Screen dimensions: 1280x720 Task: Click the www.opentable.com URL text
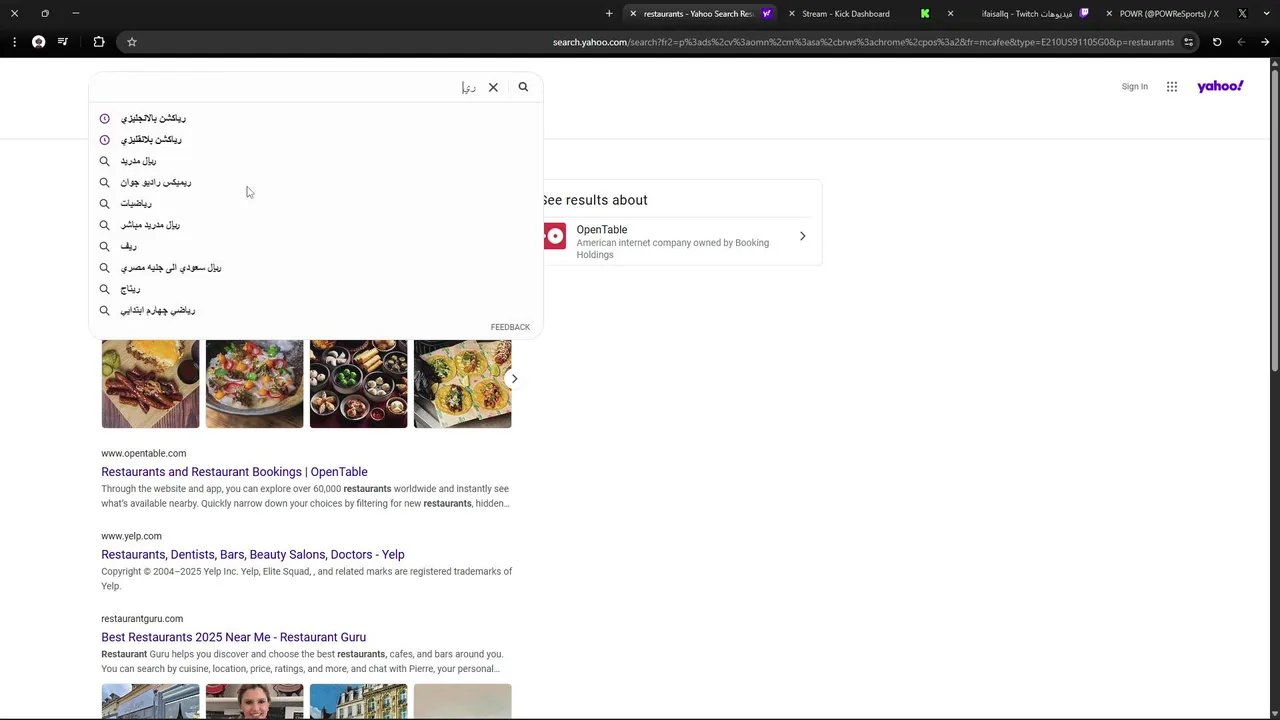click(x=143, y=454)
